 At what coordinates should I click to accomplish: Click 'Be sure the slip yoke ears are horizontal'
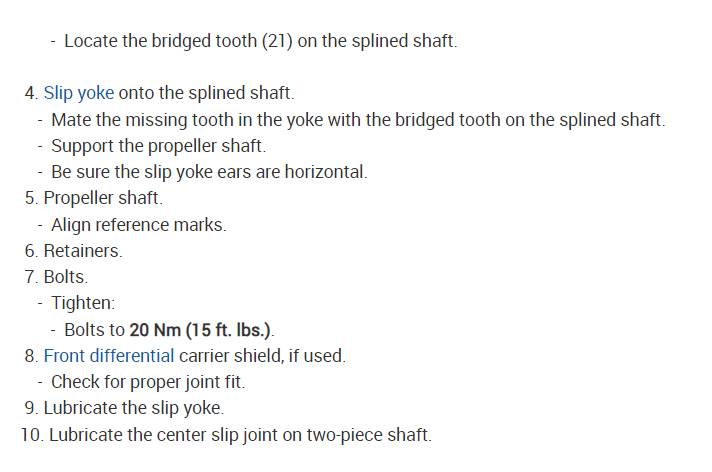209,172
